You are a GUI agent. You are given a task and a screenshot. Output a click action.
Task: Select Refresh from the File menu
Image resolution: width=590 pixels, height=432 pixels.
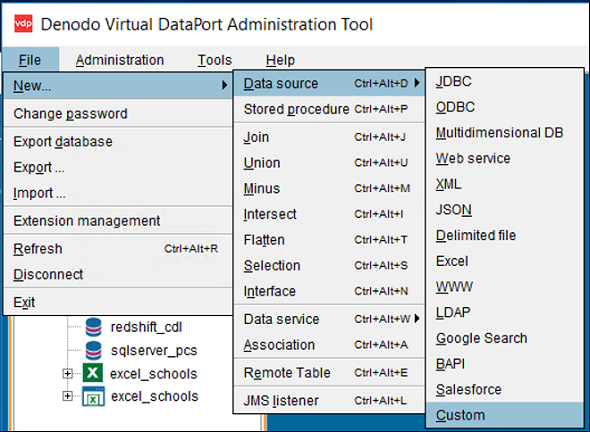click(x=118, y=248)
